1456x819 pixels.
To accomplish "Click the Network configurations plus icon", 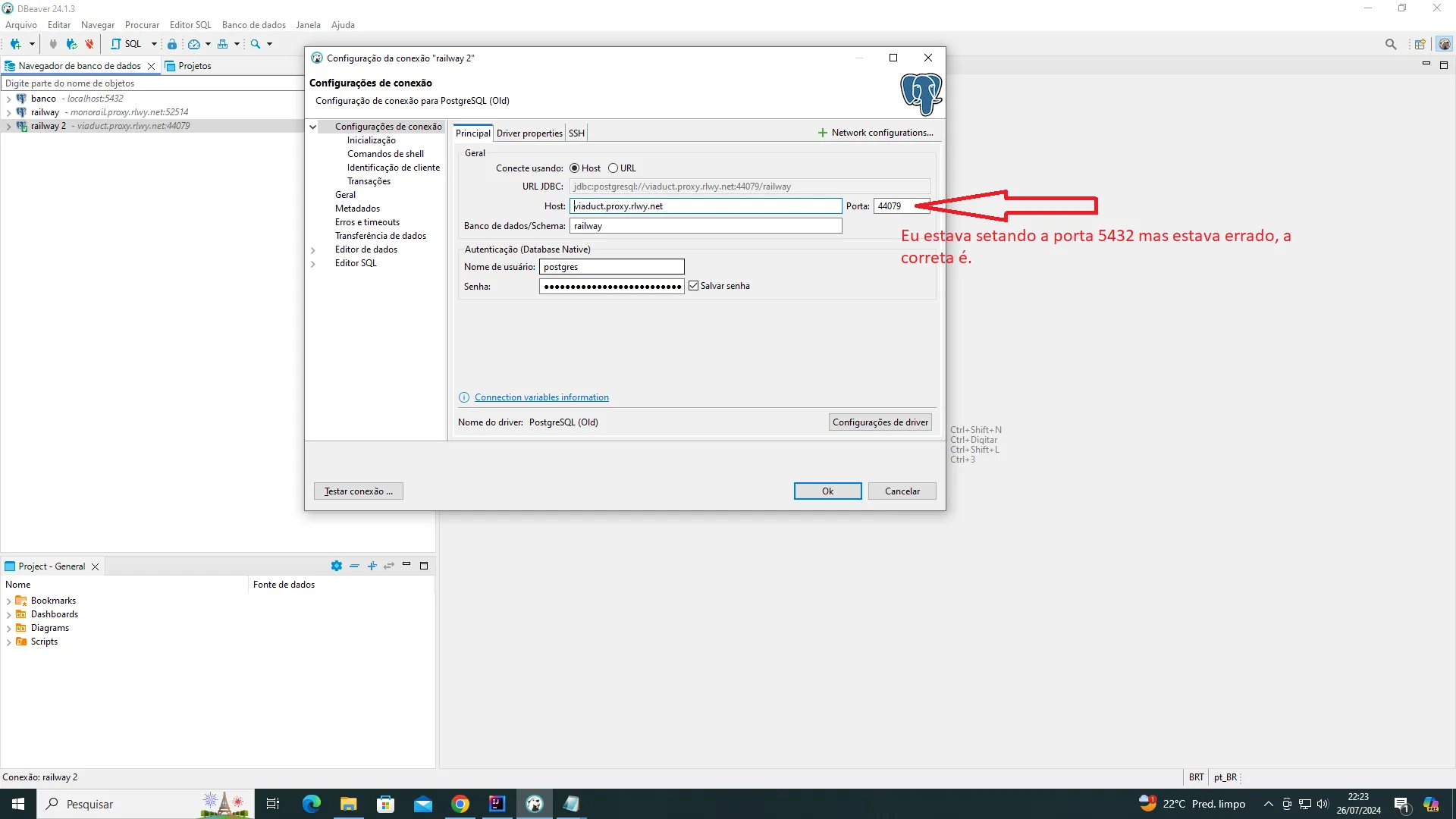I will 822,133.
